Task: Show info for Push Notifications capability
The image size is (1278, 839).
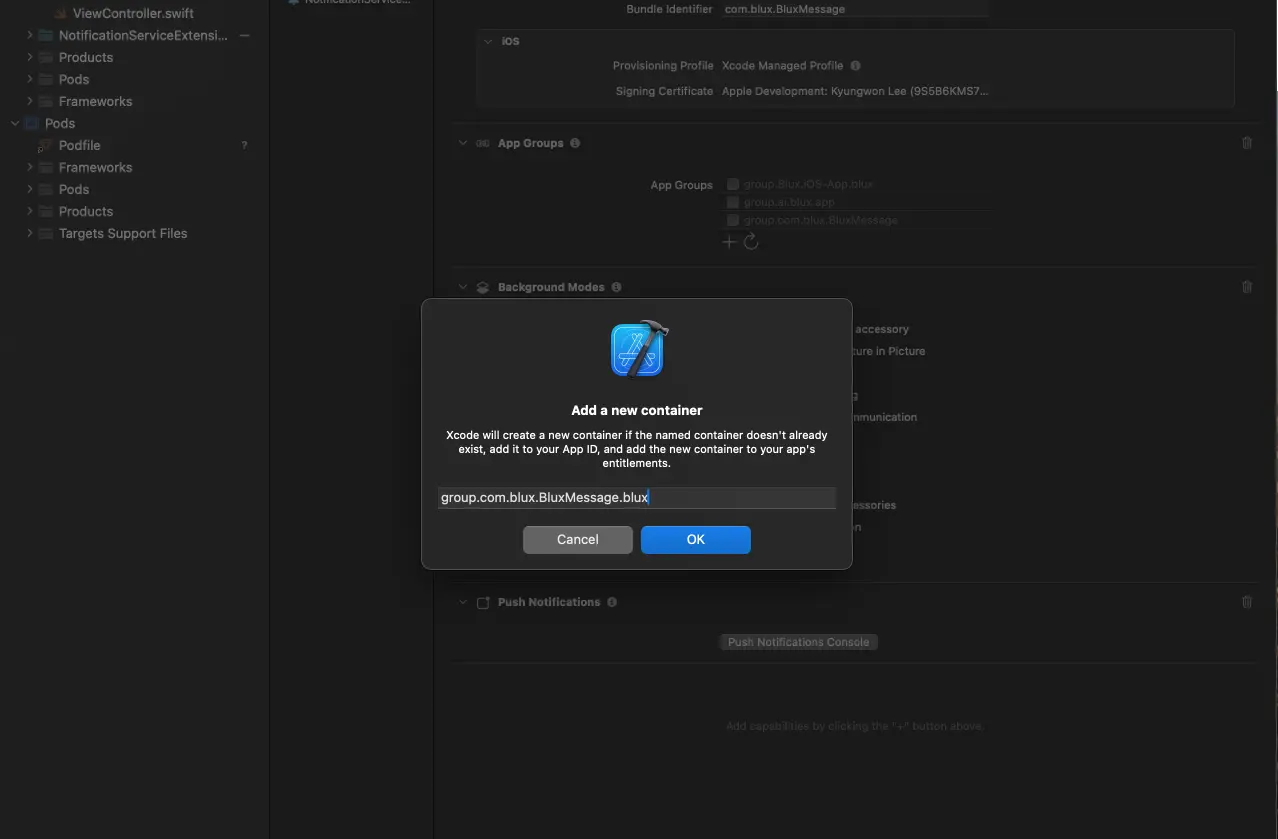Action: [x=612, y=602]
